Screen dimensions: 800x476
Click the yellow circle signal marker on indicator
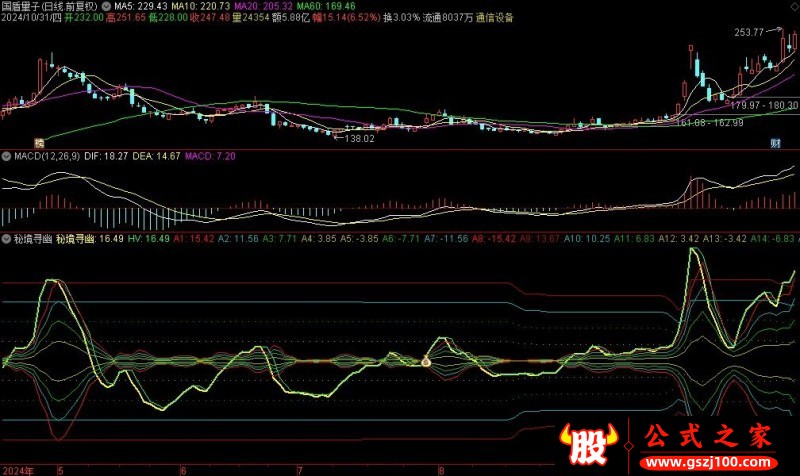(426, 362)
